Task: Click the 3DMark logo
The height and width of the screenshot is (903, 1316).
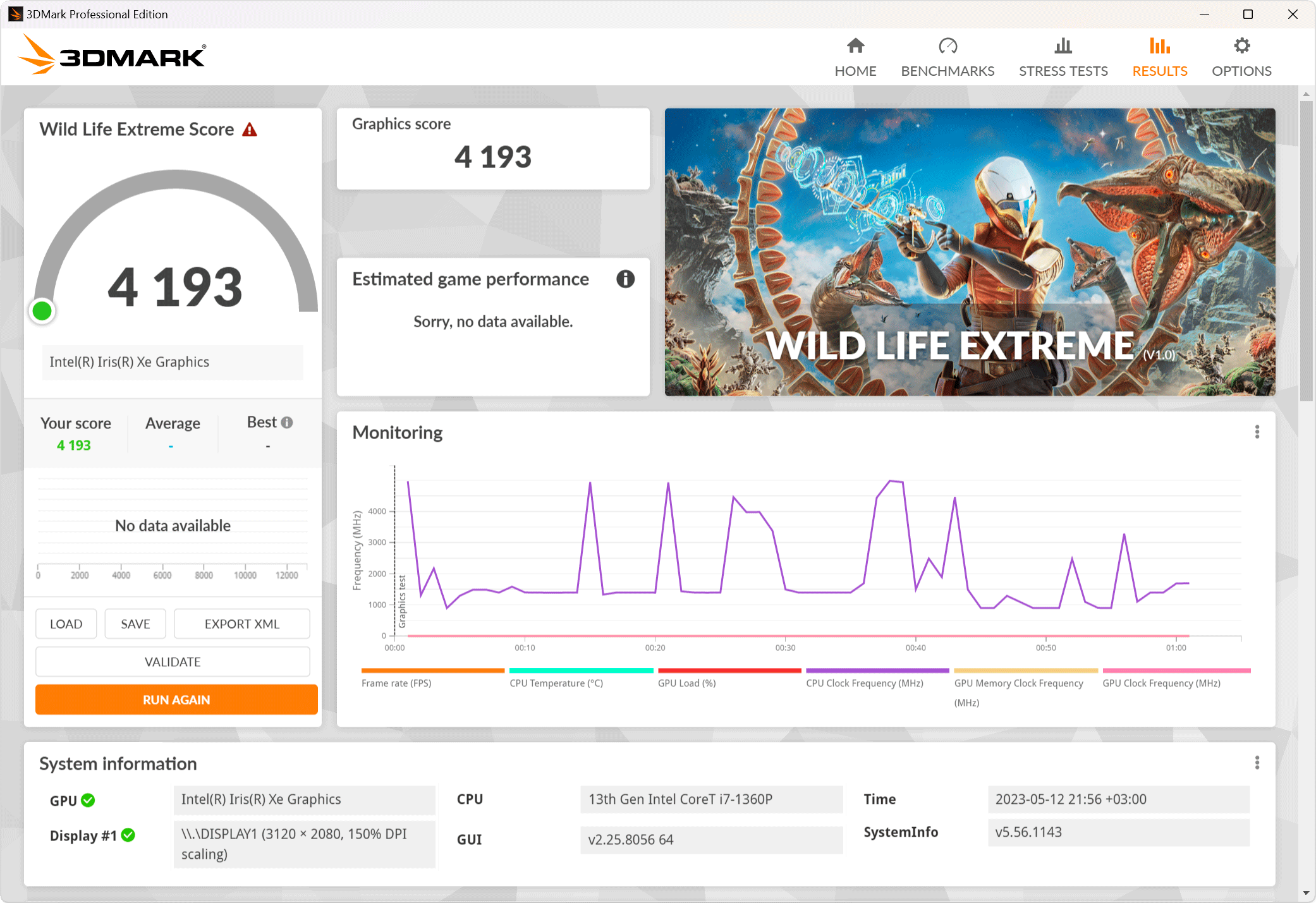Action: [x=113, y=55]
